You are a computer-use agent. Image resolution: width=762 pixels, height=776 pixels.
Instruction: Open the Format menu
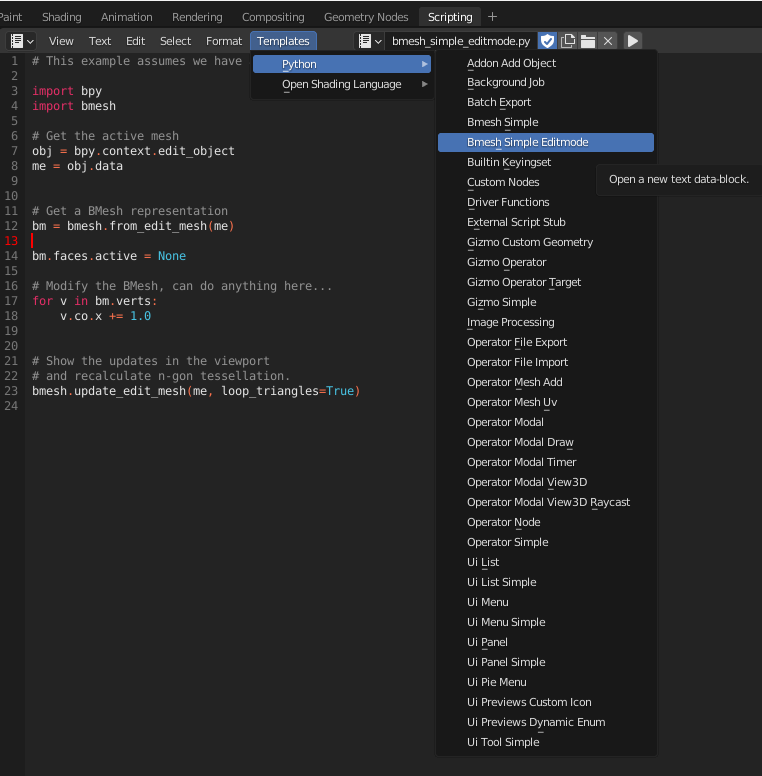(x=224, y=41)
